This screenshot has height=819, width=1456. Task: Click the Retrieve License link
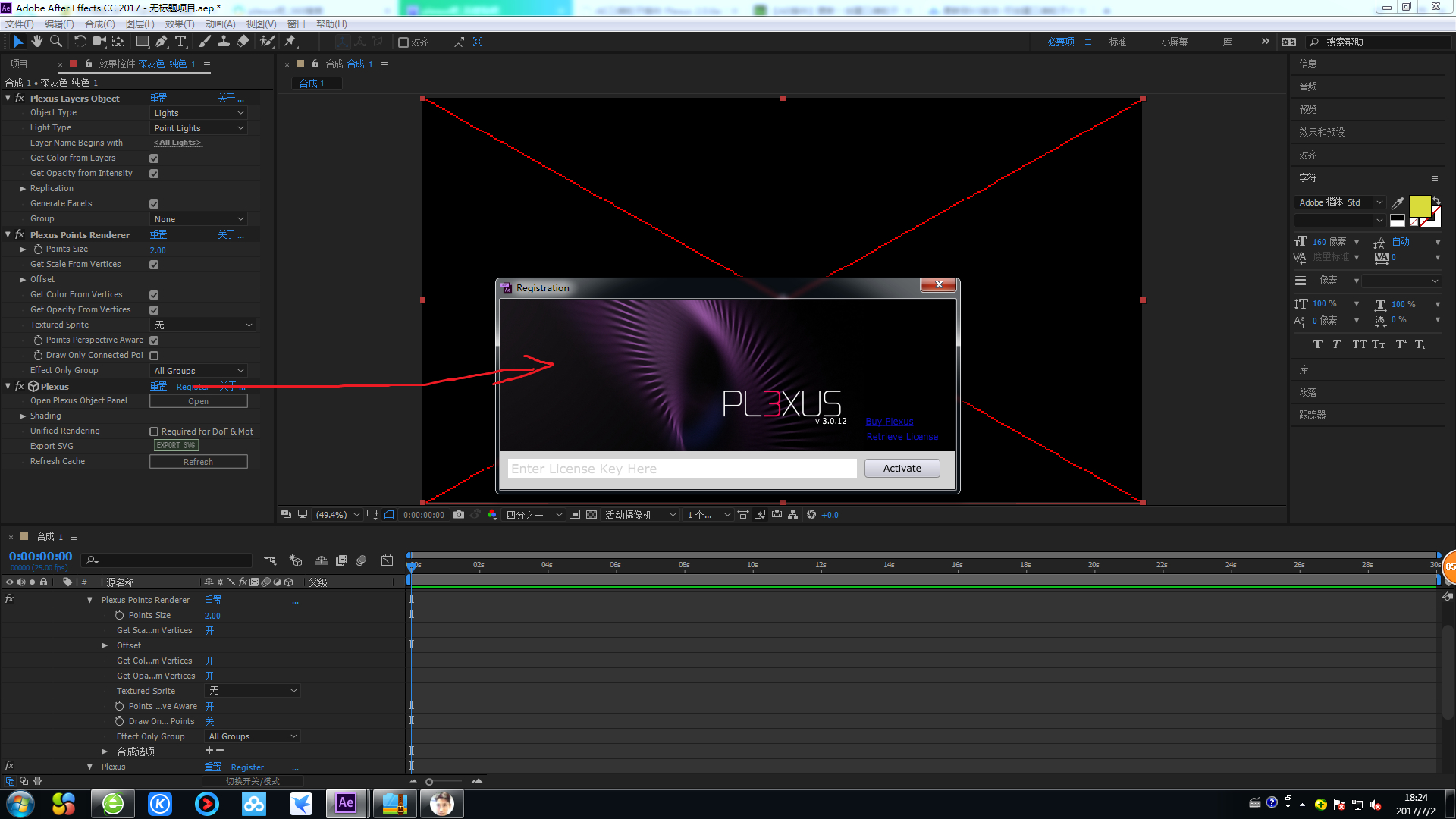point(902,437)
